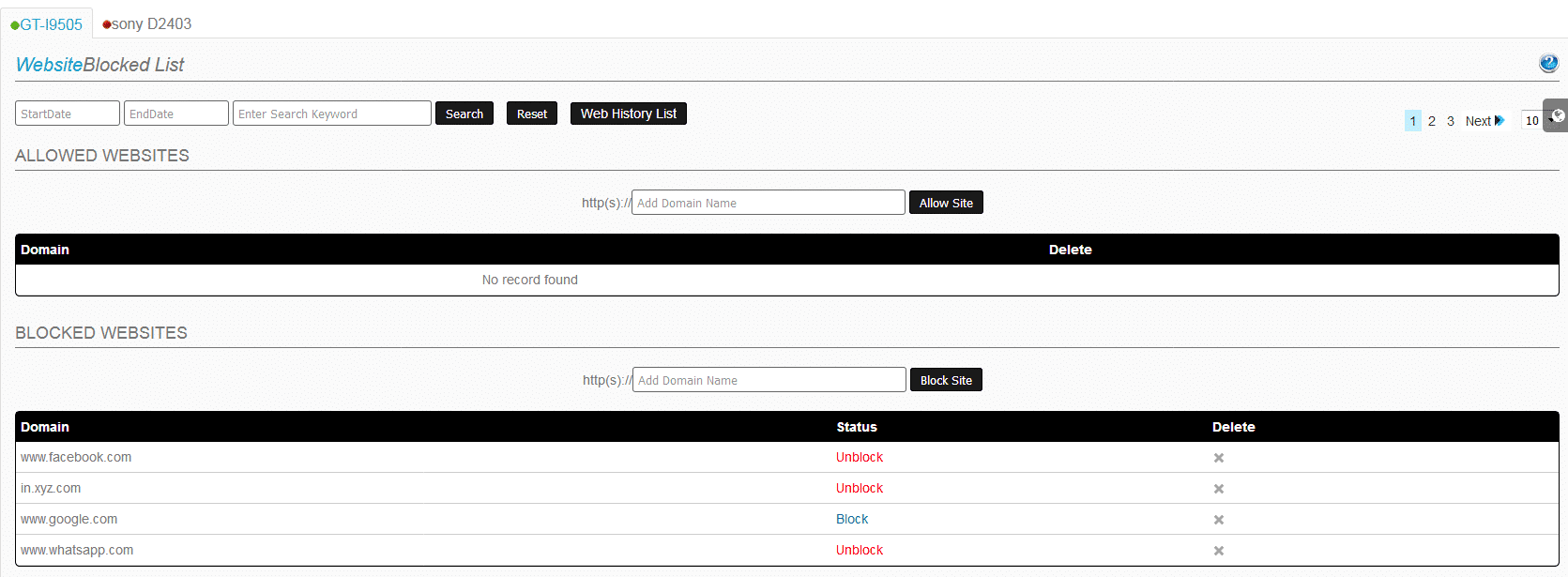Go to page 1 of results
The width and height of the screenshot is (1568, 577).
click(1413, 120)
